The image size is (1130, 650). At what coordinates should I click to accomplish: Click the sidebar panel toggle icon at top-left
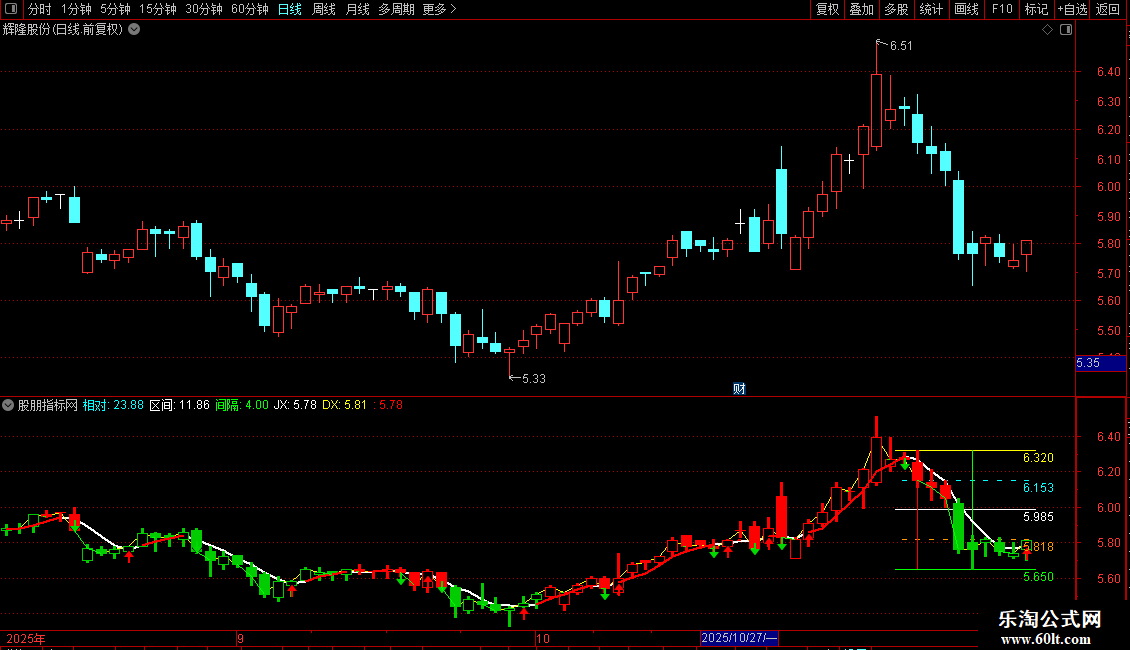click(x=11, y=9)
